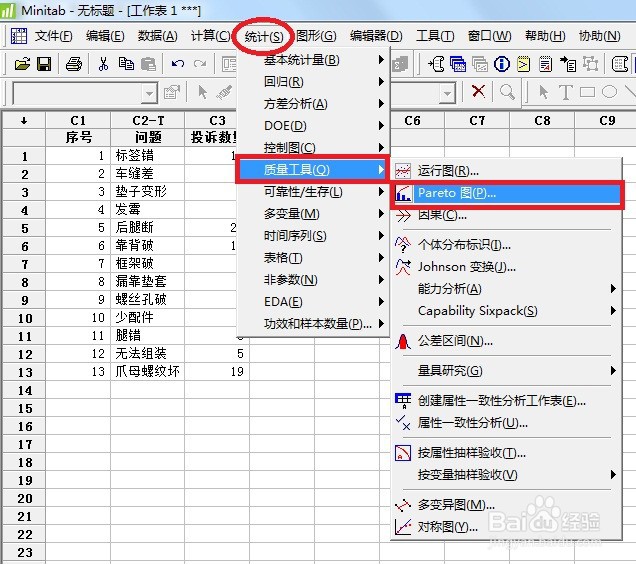
Task: Open the 非参数(N) submenu item
Action: (x=312, y=280)
